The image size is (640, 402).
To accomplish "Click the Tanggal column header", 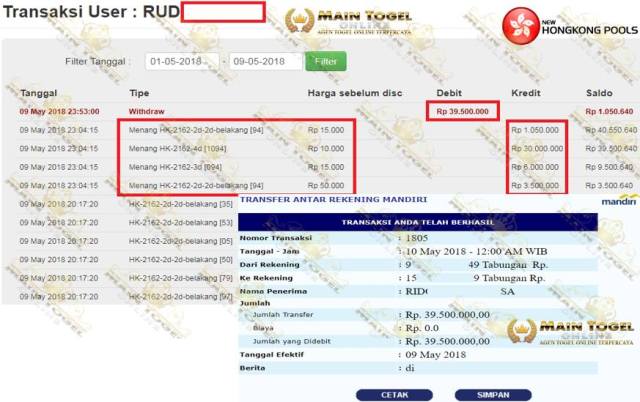I will tap(39, 93).
